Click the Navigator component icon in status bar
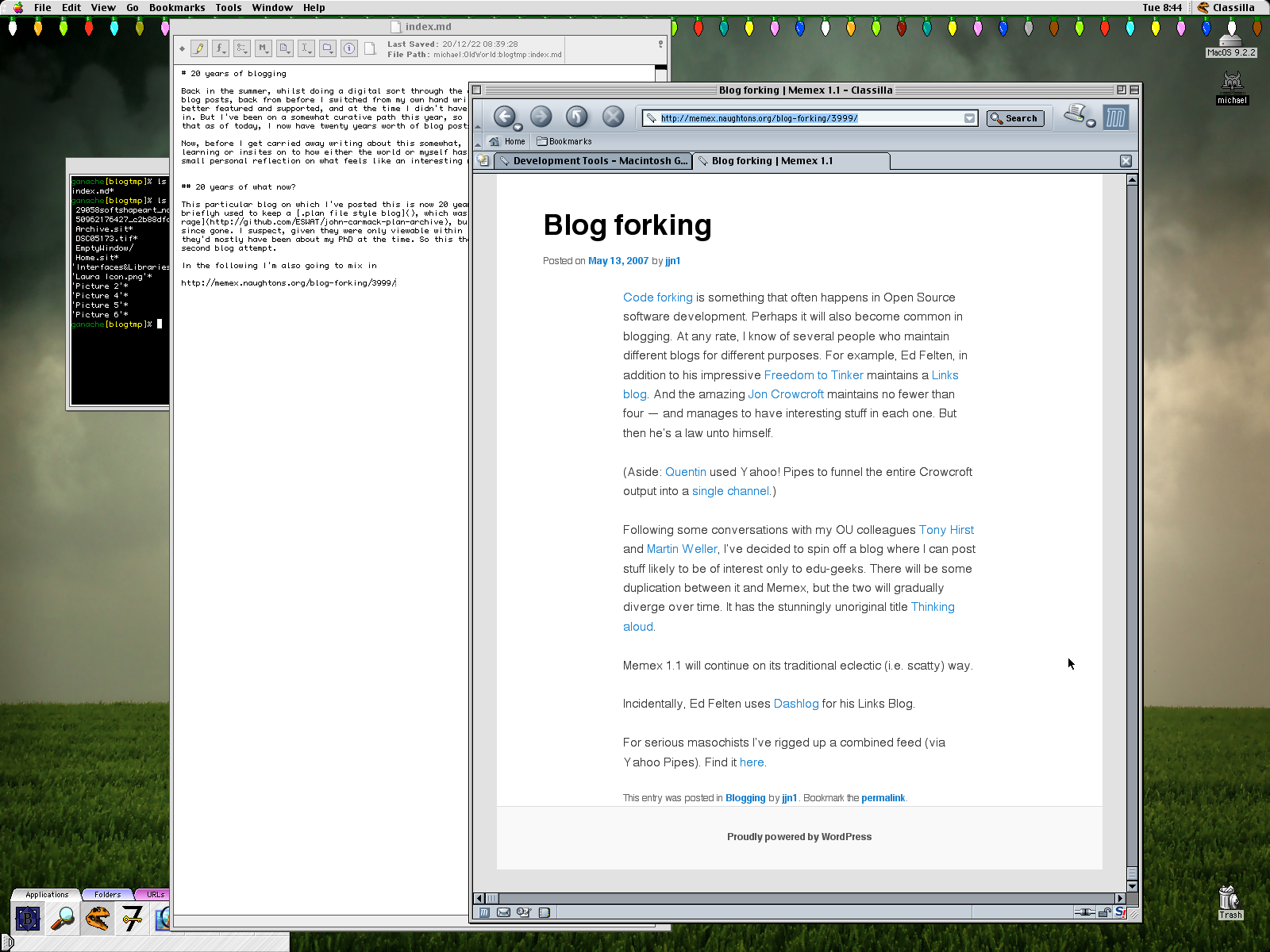The height and width of the screenshot is (952, 1270). [x=484, y=912]
